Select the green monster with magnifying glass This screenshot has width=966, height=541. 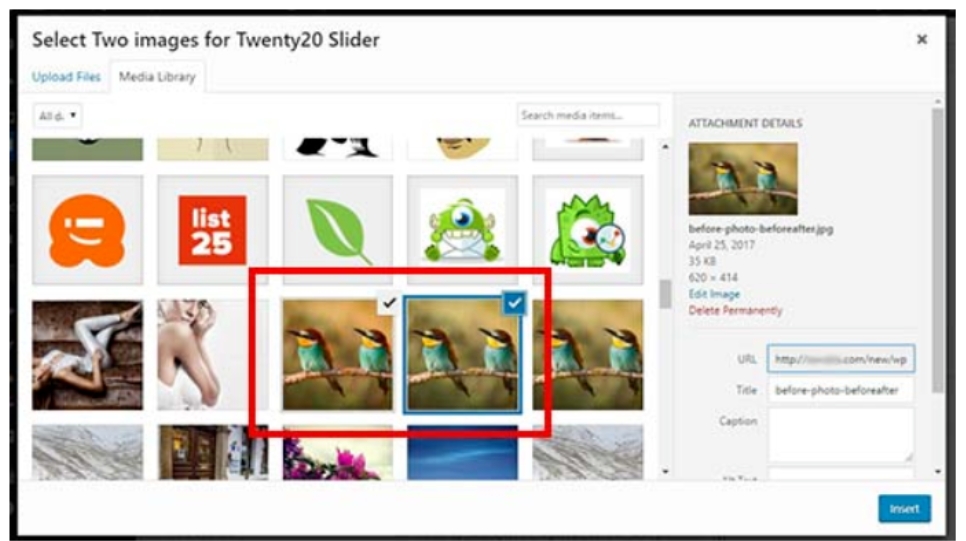pyautogui.click(x=588, y=230)
